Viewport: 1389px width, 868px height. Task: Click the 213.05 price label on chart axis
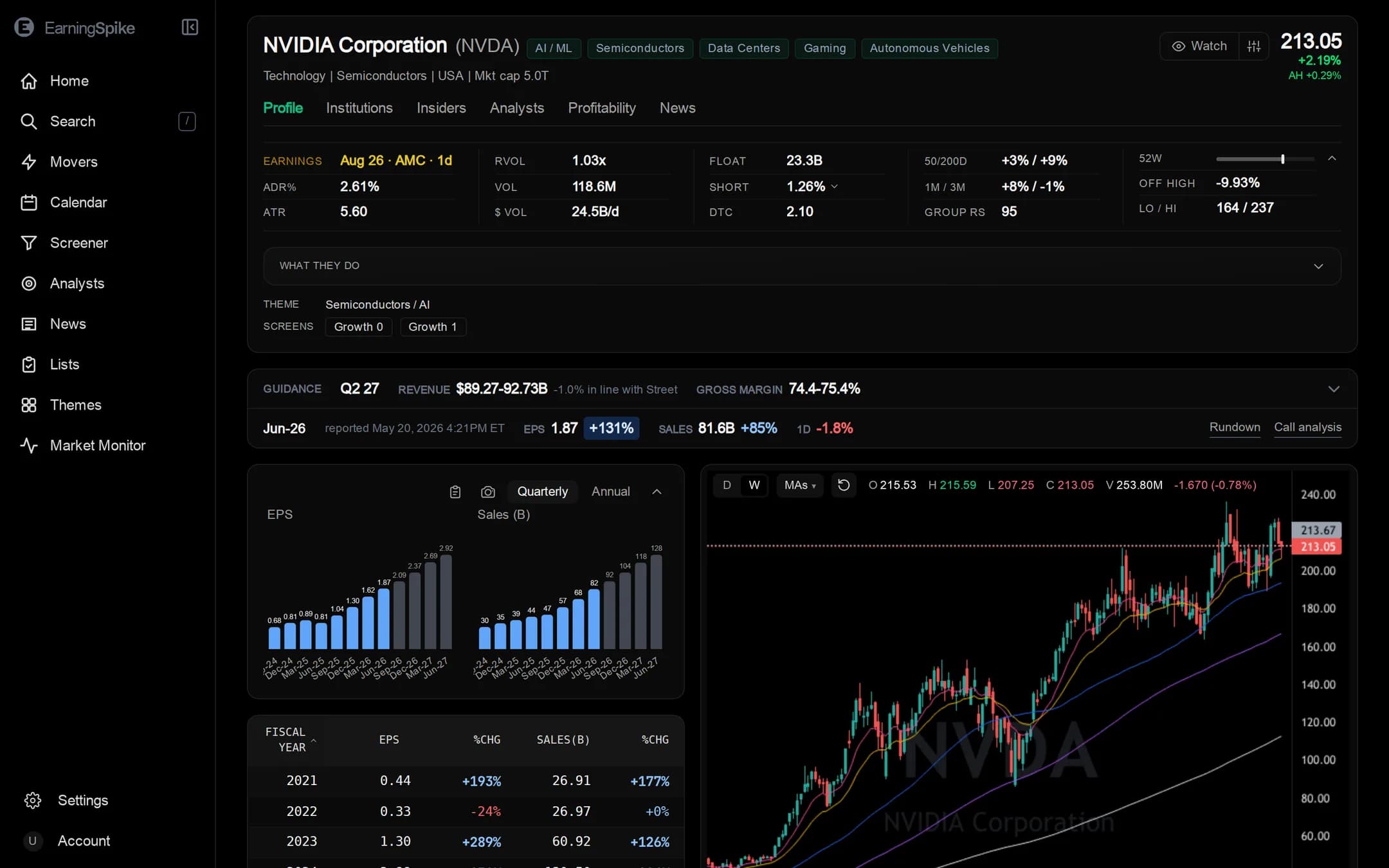(1317, 547)
